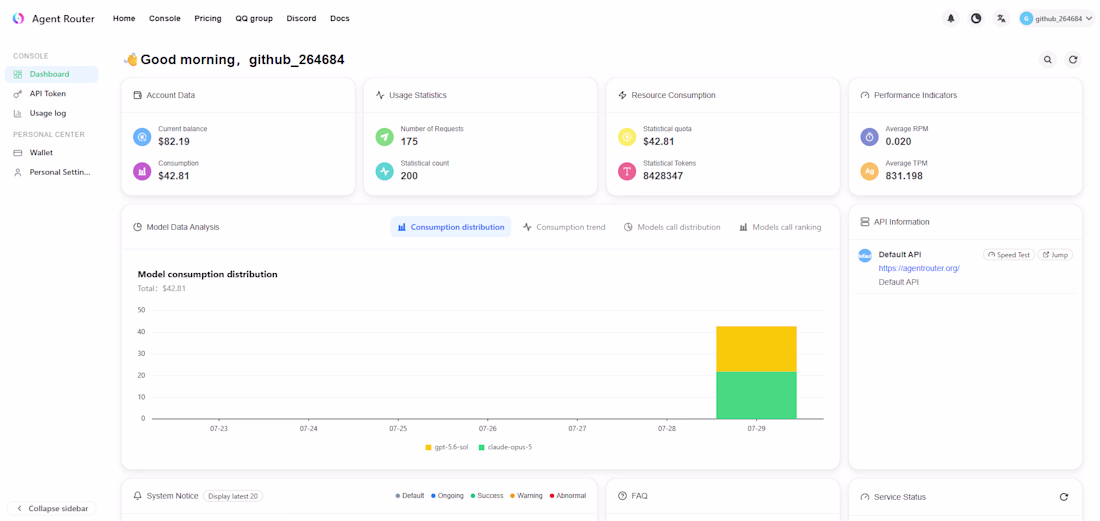Open Discord link in navigation
The image size is (1100, 521).
point(302,19)
